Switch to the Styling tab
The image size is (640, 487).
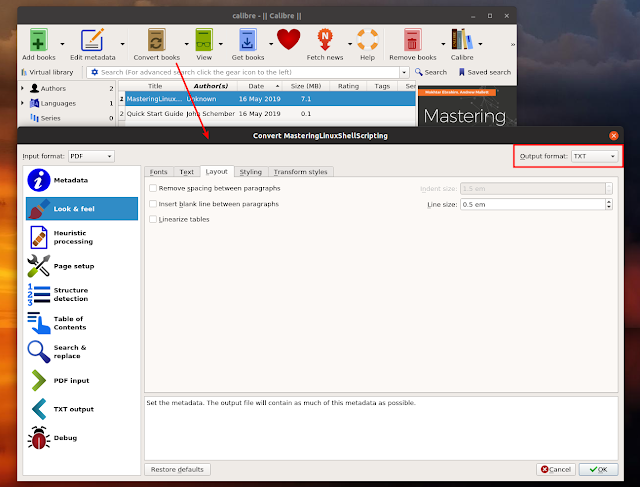251,172
